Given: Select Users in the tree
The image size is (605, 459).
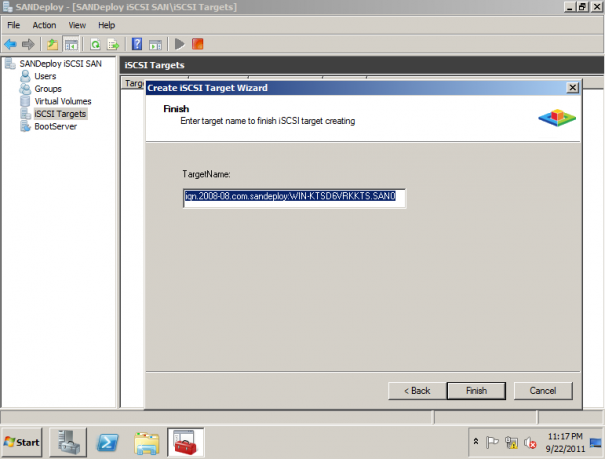Looking at the screenshot, I should [x=45, y=76].
